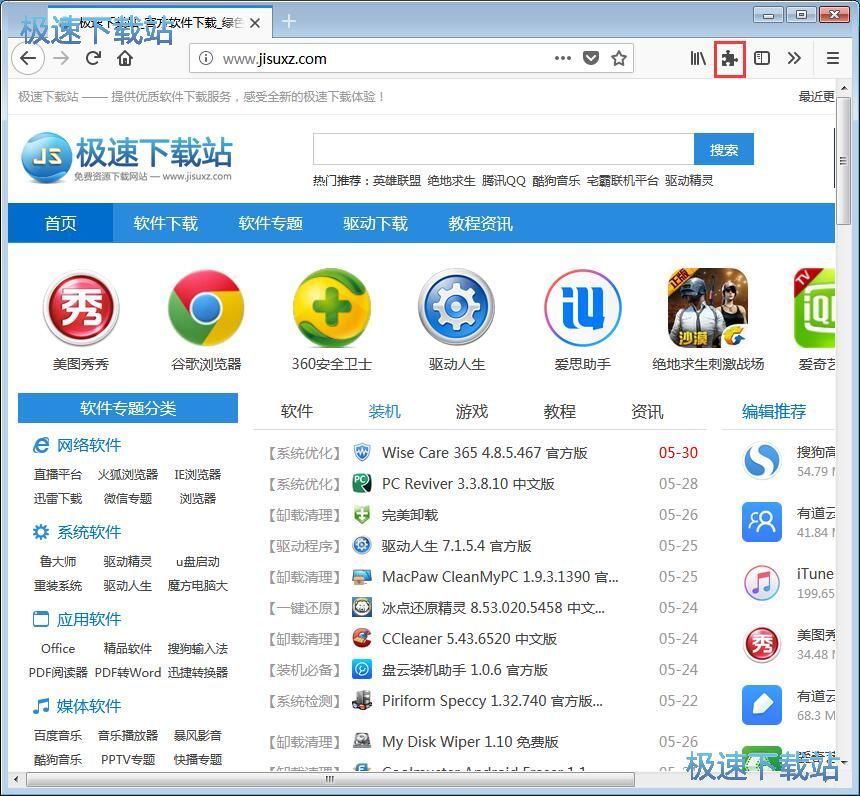This screenshot has width=860, height=796.
Task: Click the 【系统优化】 tag on Wise Care row
Action: click(304, 453)
